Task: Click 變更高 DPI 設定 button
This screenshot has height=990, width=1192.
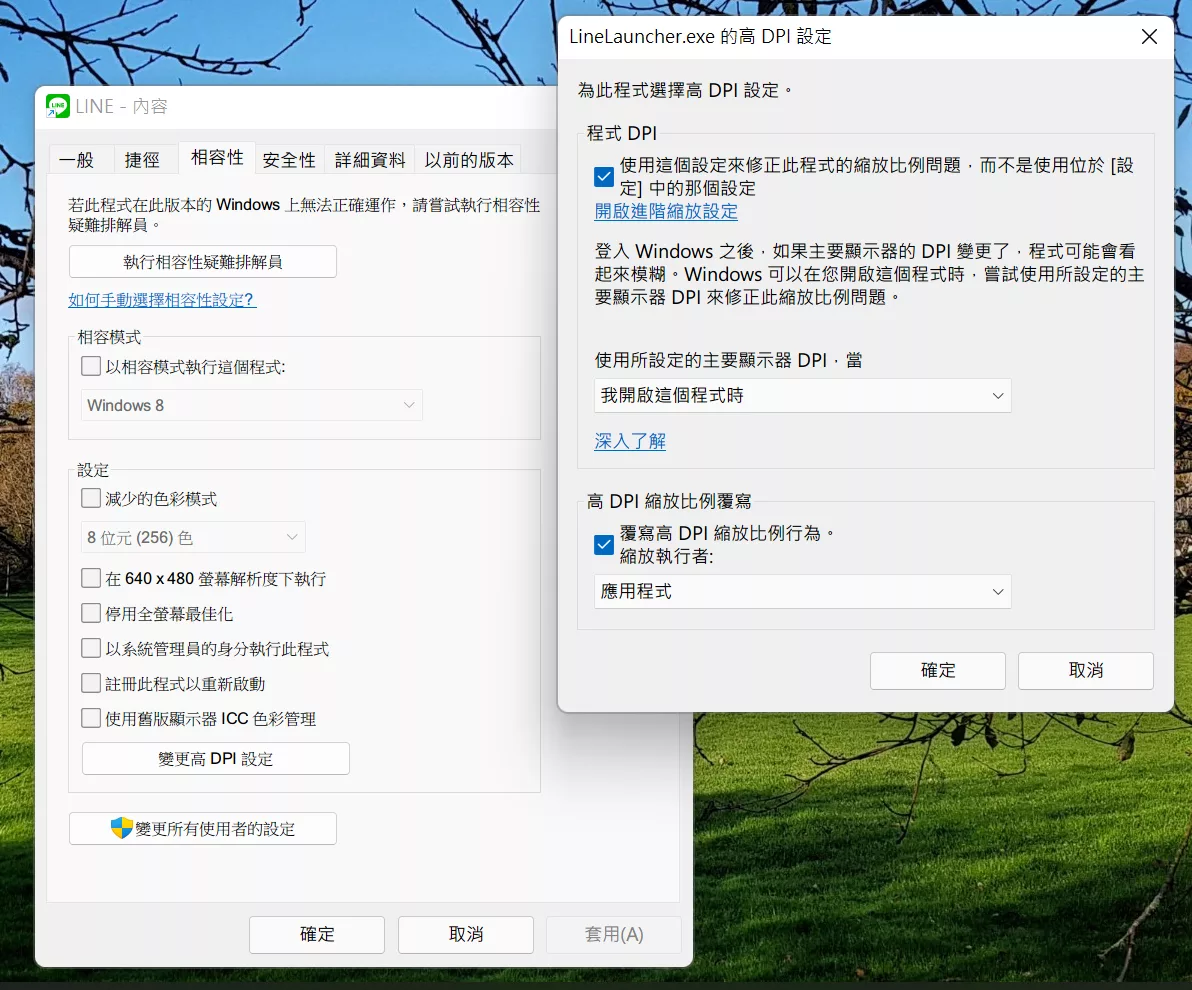Action: 216,759
